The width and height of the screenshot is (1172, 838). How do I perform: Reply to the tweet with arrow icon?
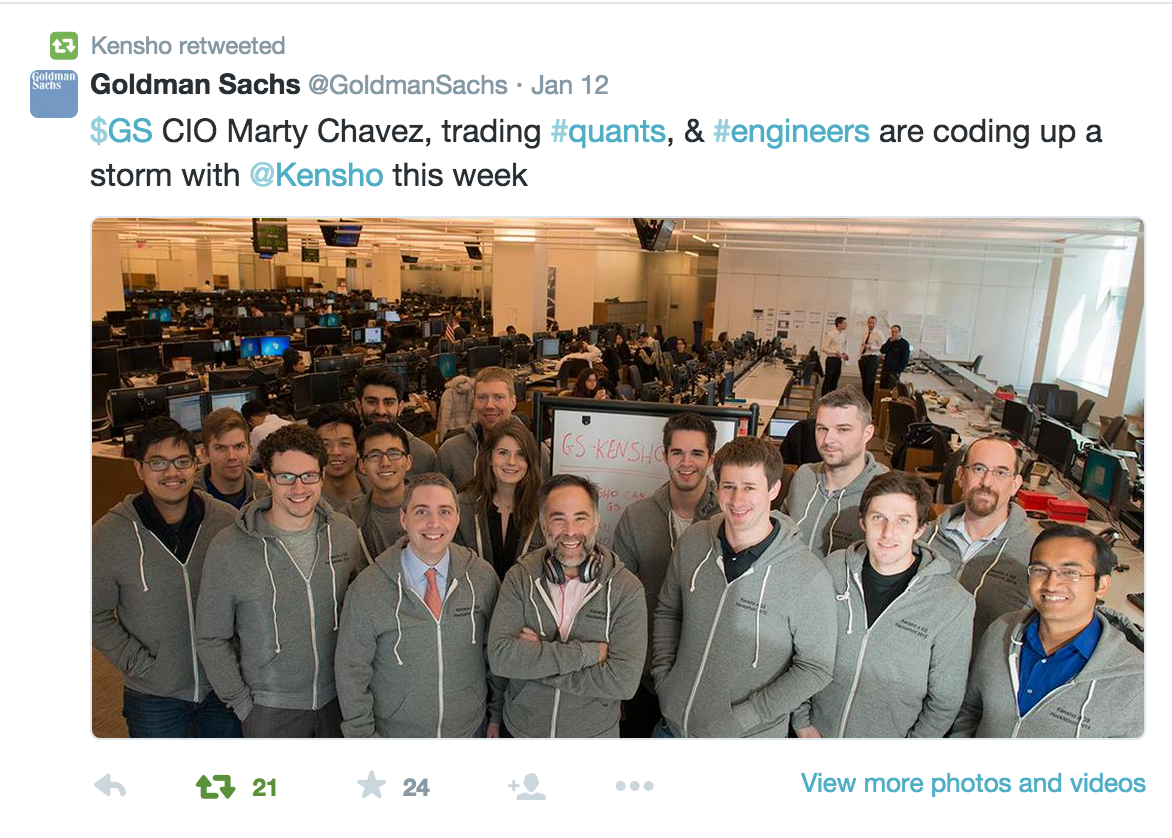point(110,786)
